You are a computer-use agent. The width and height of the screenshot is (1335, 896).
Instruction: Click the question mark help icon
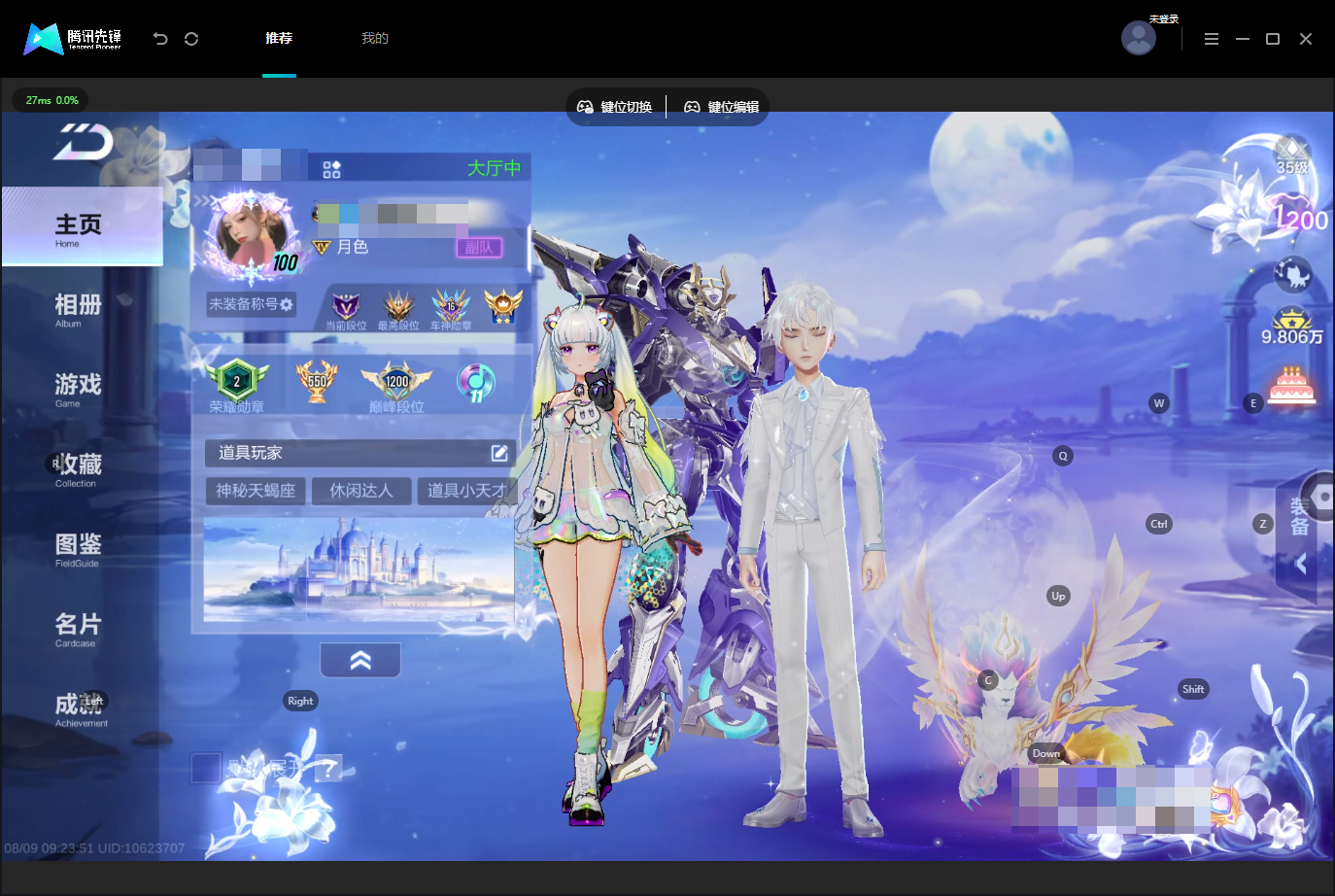coord(328,770)
